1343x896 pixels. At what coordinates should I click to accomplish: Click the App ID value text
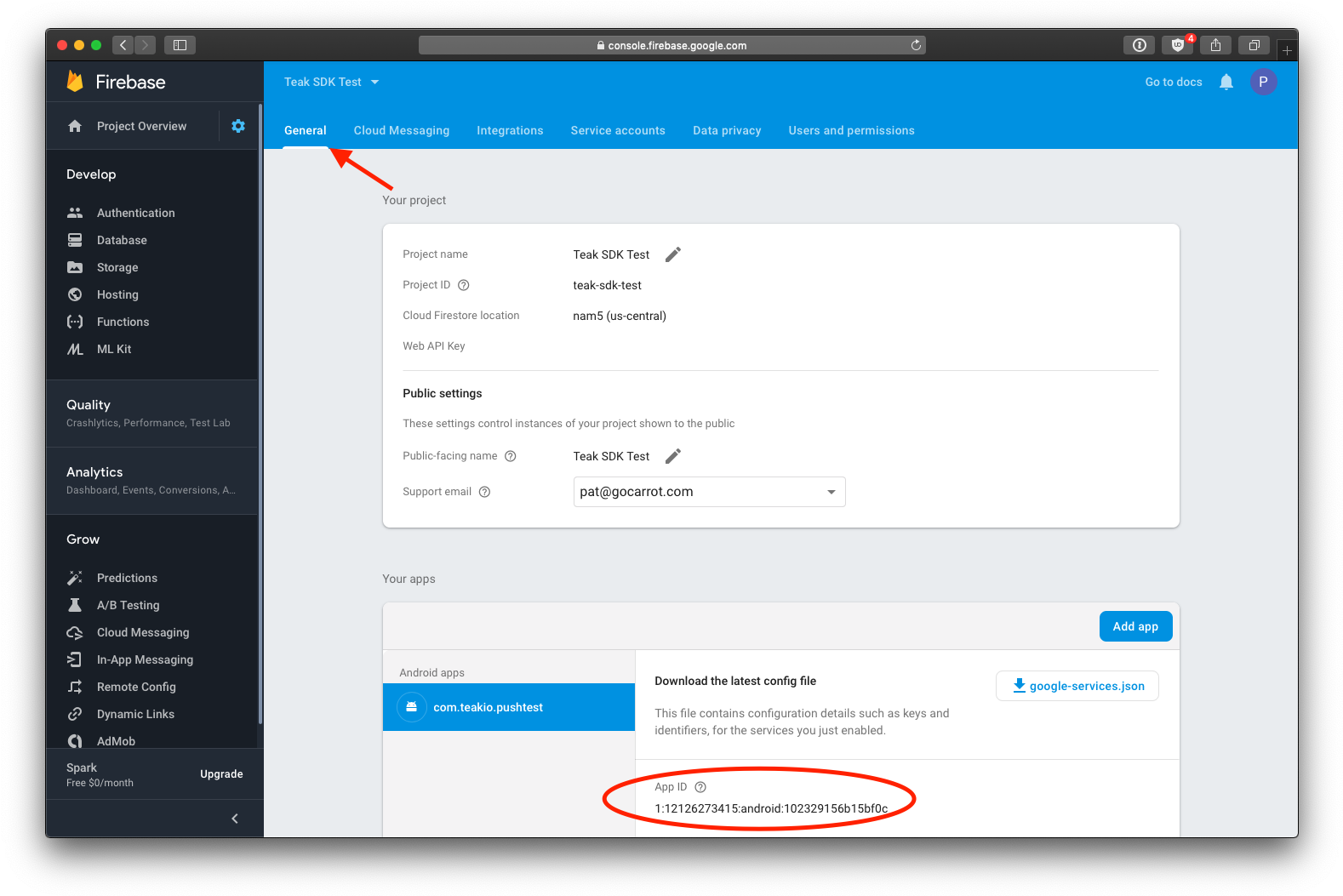[x=771, y=808]
